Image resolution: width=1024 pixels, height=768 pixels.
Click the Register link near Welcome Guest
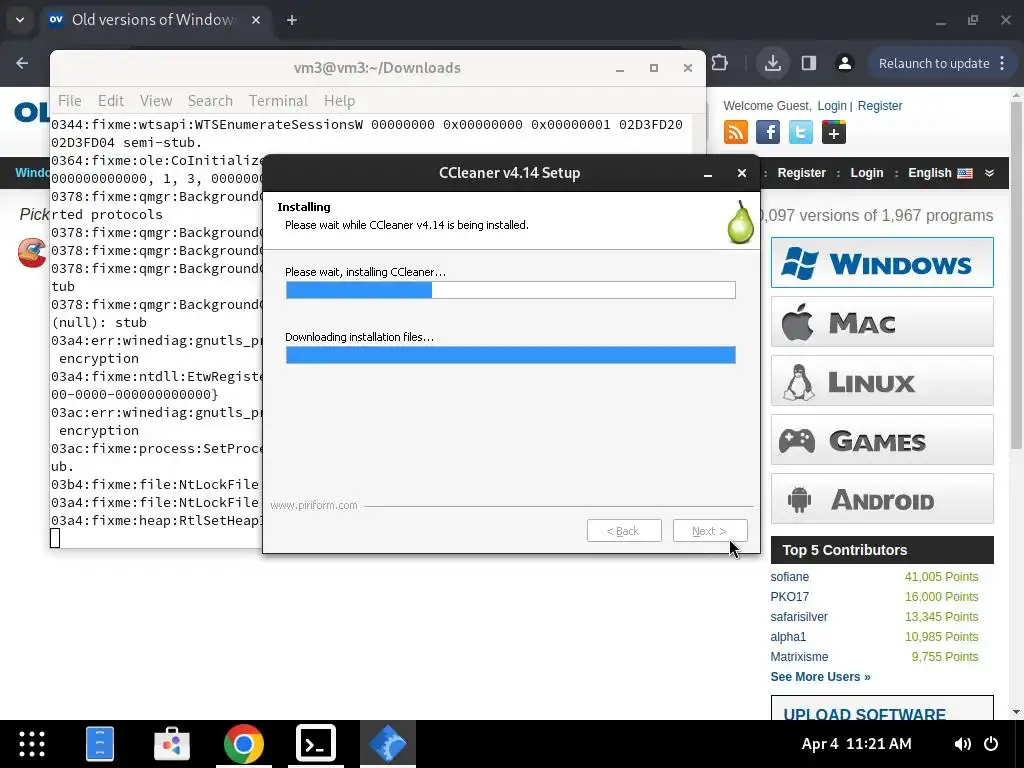tap(880, 106)
